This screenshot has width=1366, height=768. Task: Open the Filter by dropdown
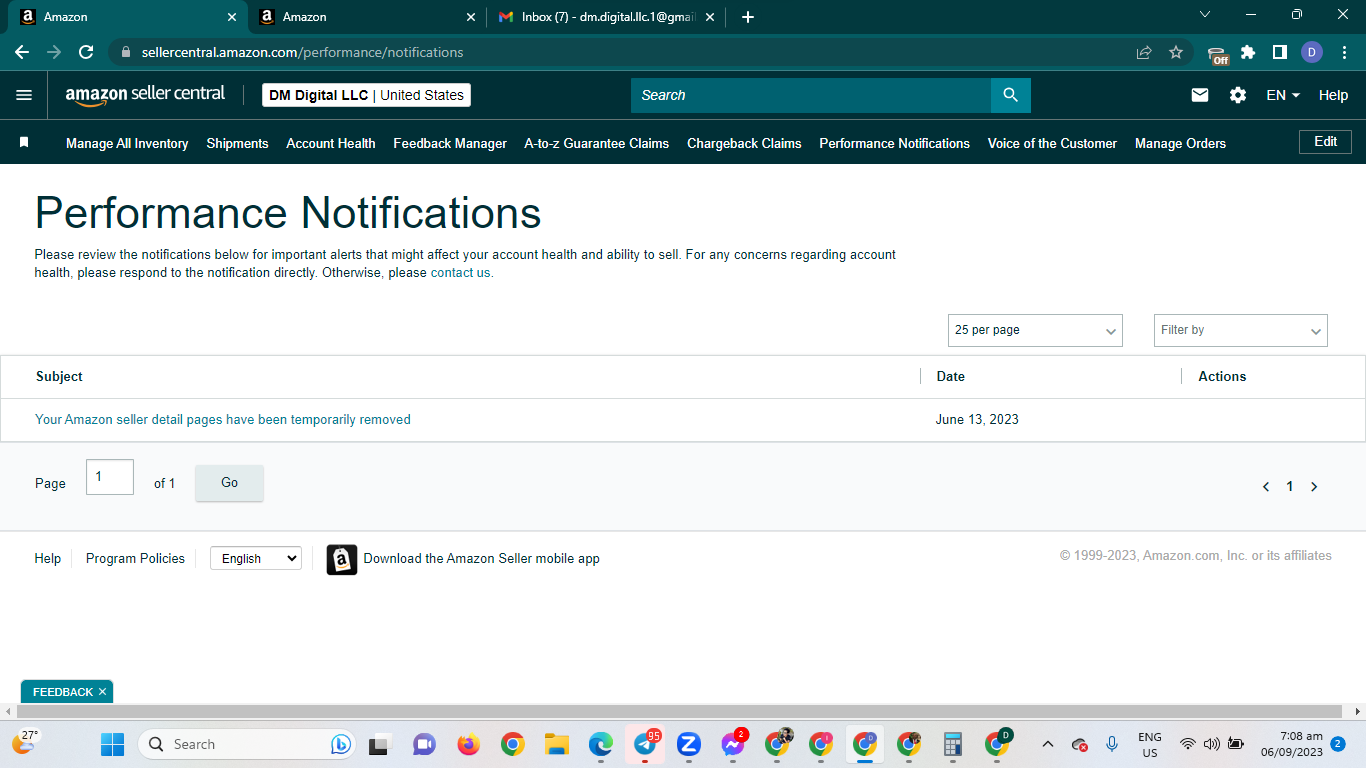pyautogui.click(x=1241, y=330)
